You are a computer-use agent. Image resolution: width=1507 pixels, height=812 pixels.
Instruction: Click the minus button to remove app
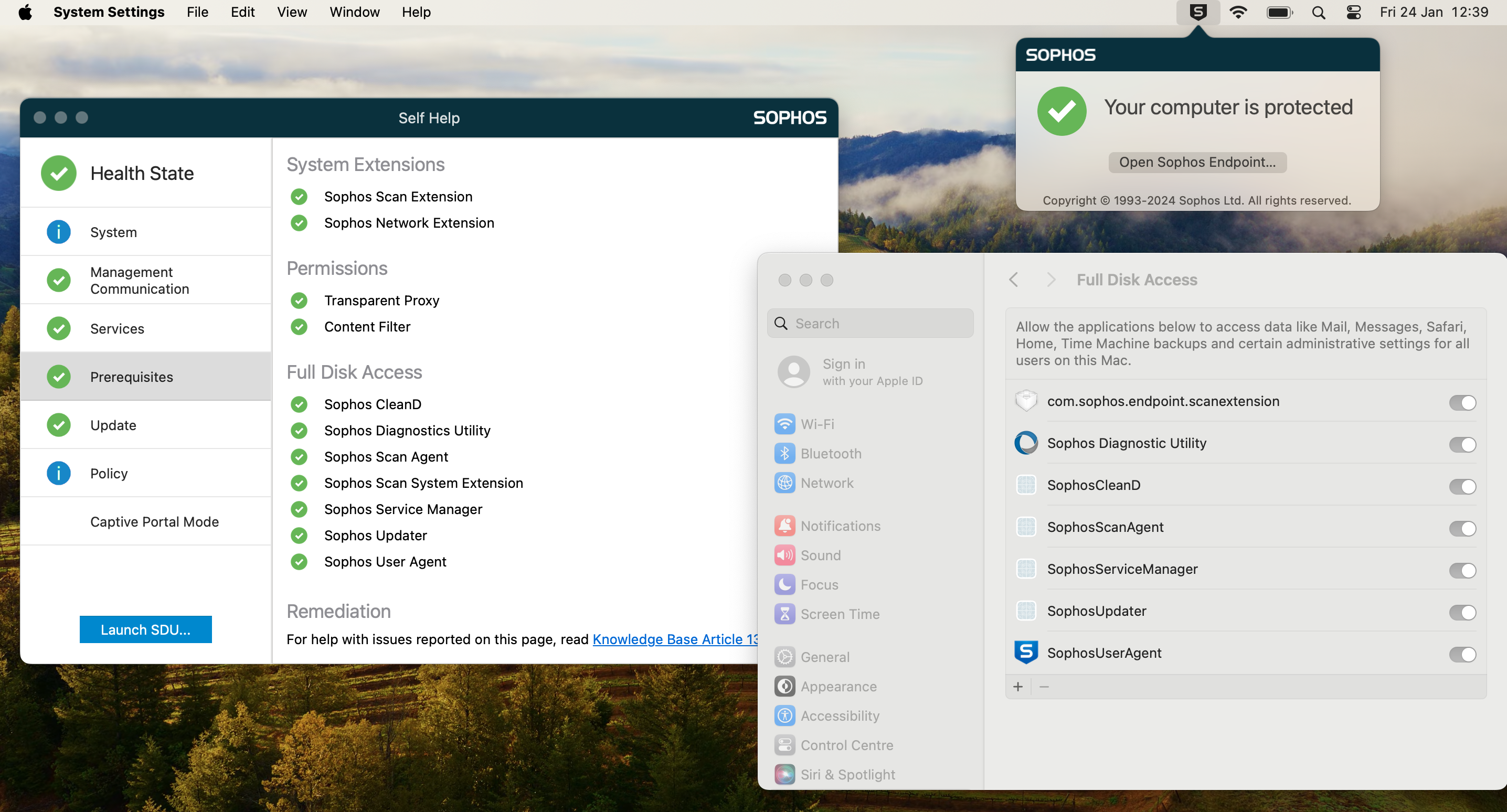click(x=1044, y=687)
